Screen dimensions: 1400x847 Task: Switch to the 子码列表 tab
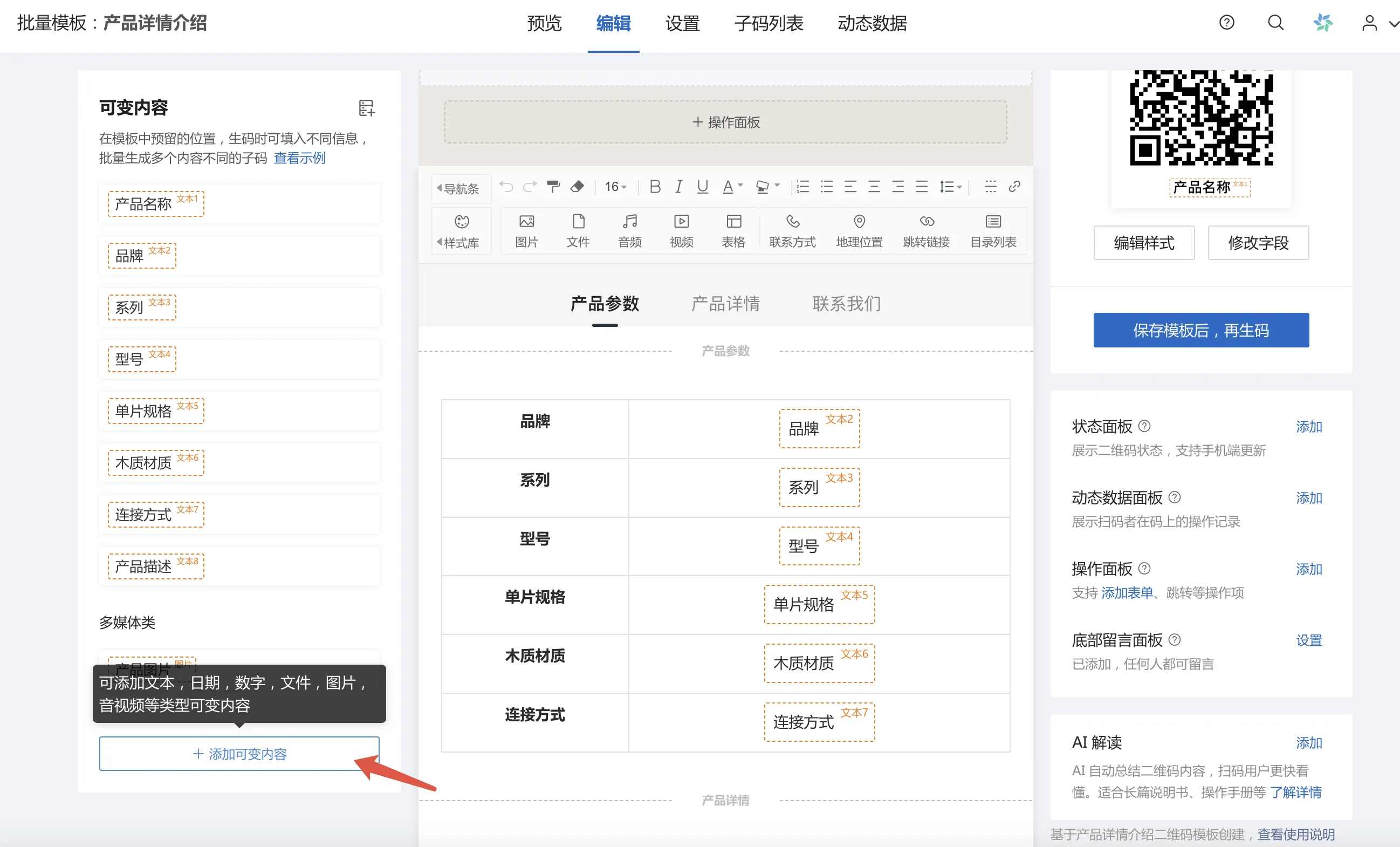[x=768, y=23]
